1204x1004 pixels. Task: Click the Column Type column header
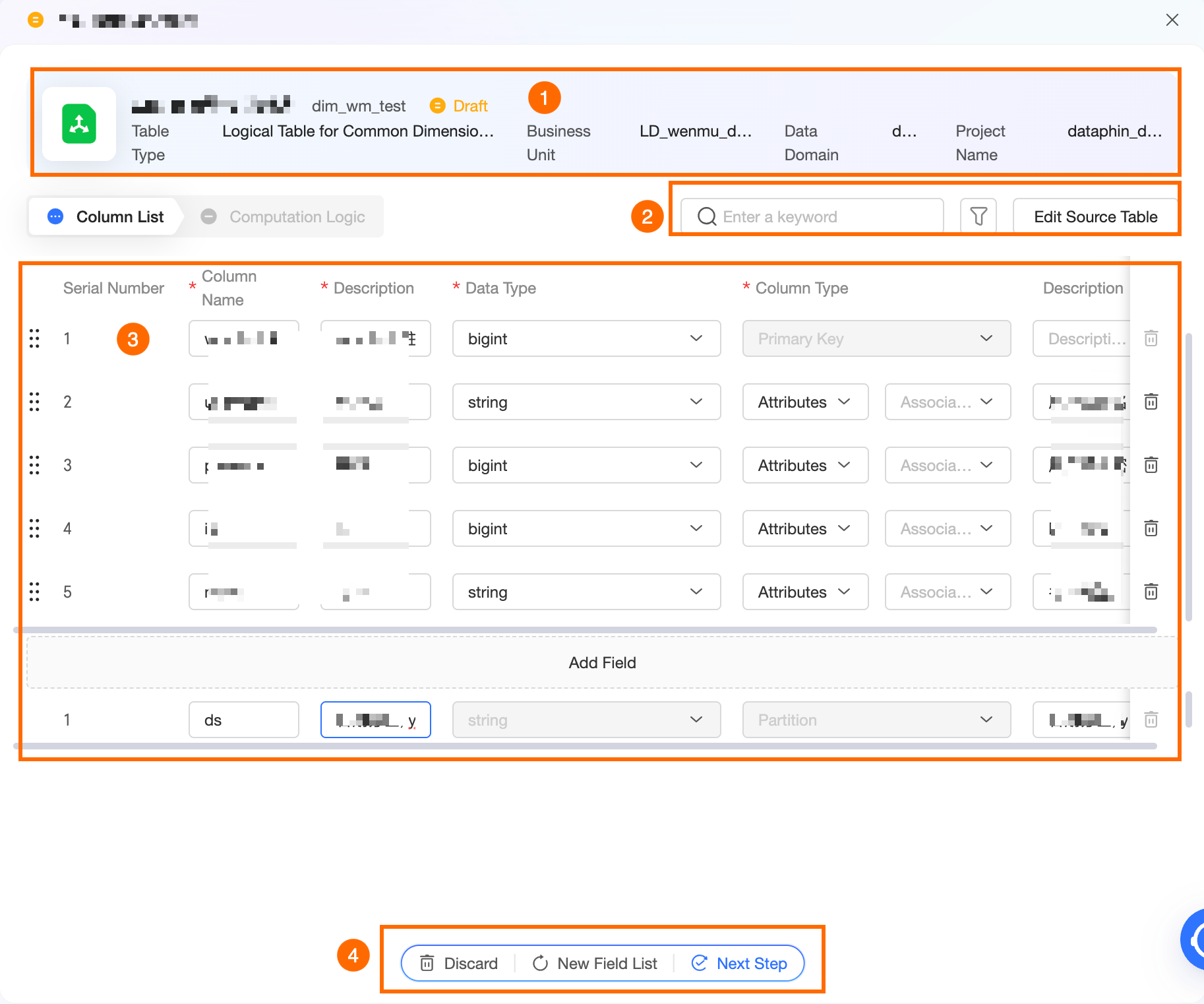point(802,288)
